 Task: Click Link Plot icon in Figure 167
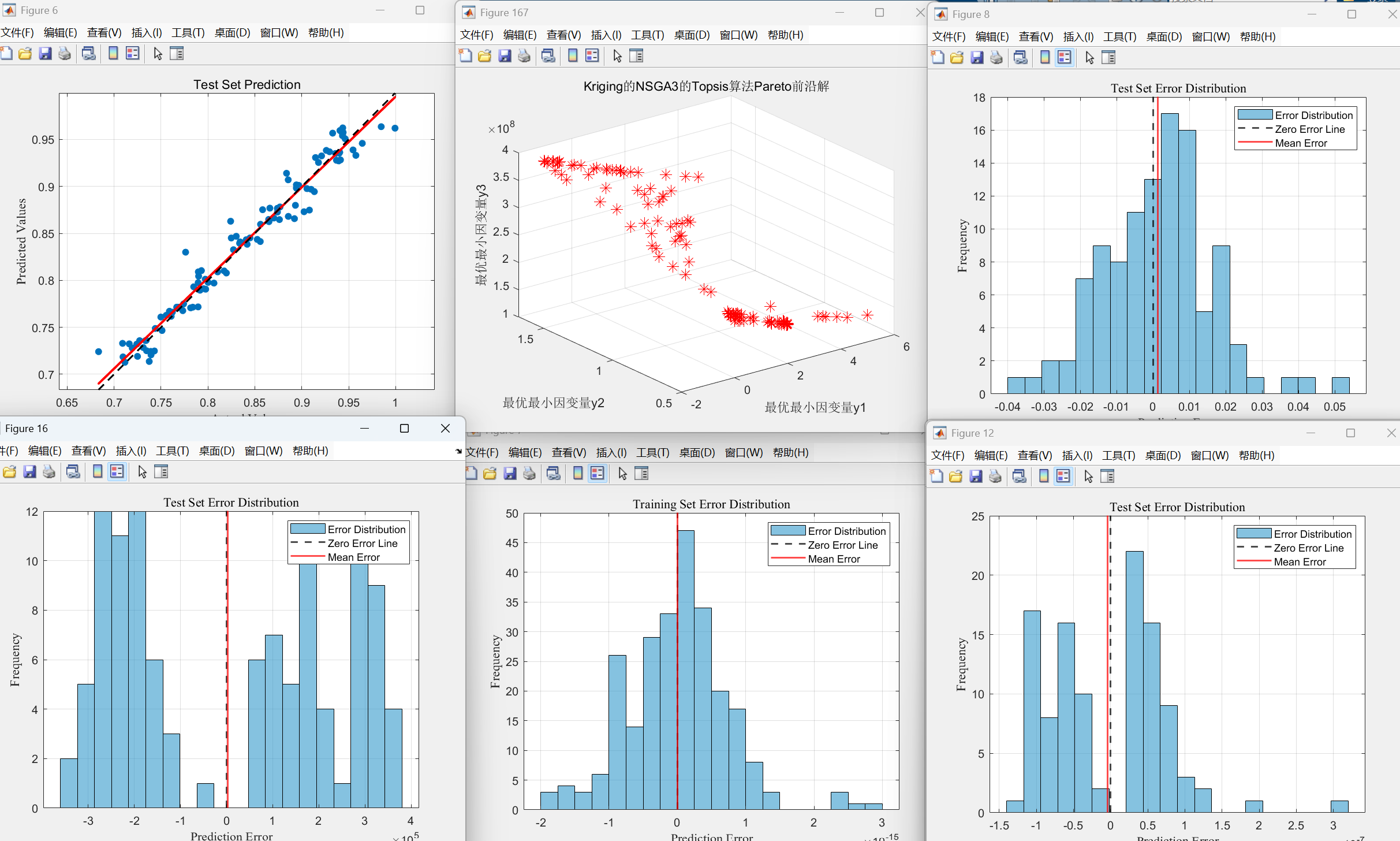(x=548, y=56)
